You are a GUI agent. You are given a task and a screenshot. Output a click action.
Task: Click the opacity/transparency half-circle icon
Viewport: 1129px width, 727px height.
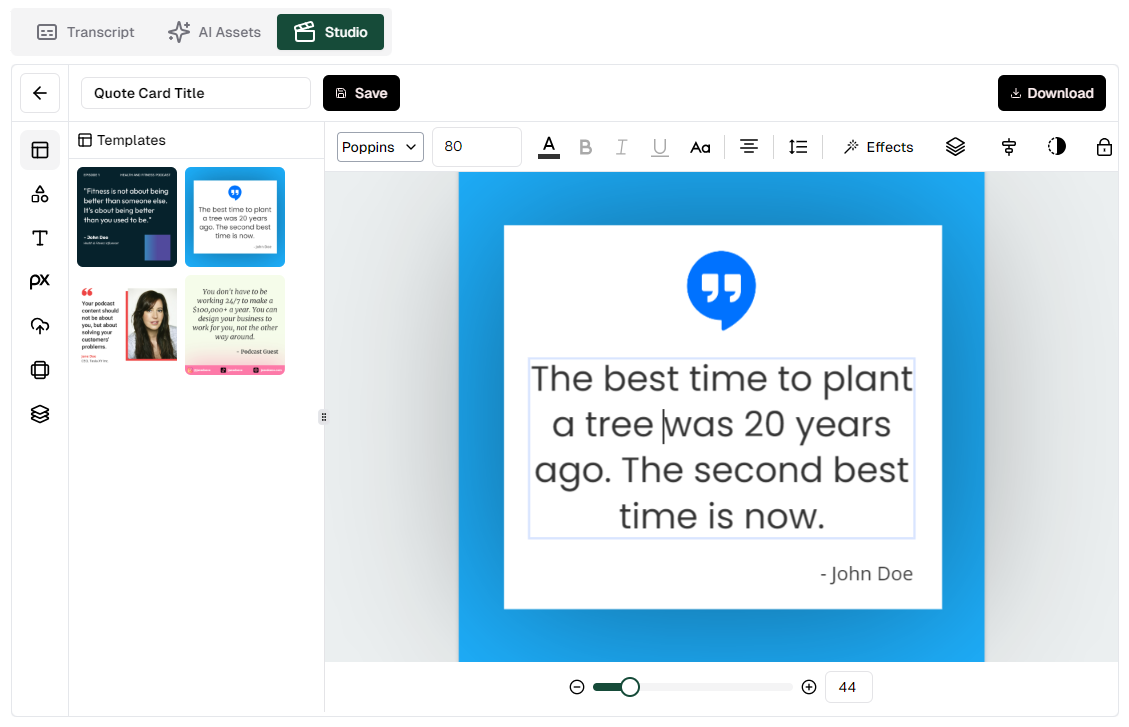1057,147
